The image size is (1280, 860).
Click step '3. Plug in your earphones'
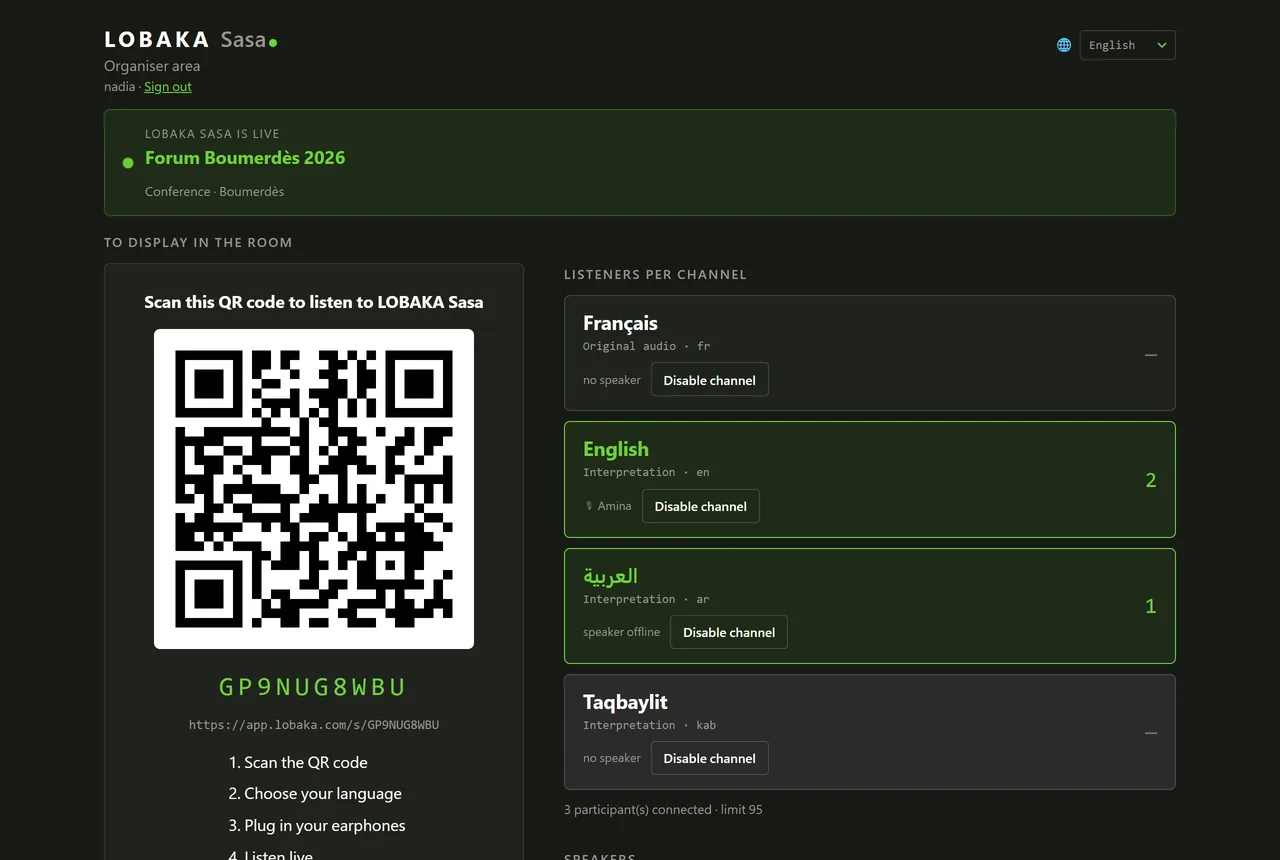[317, 826]
